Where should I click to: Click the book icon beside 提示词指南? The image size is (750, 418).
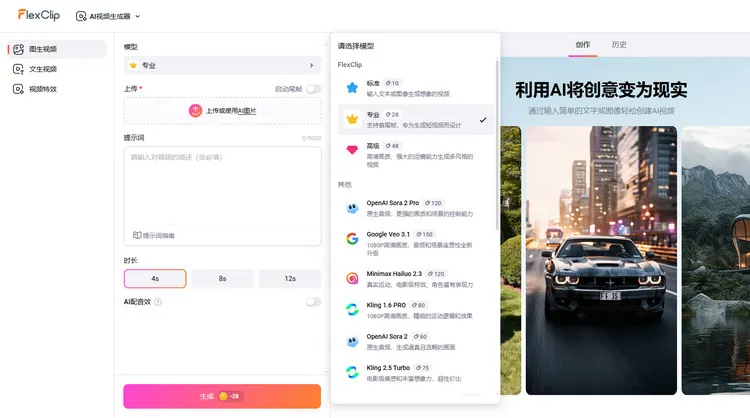pos(137,235)
